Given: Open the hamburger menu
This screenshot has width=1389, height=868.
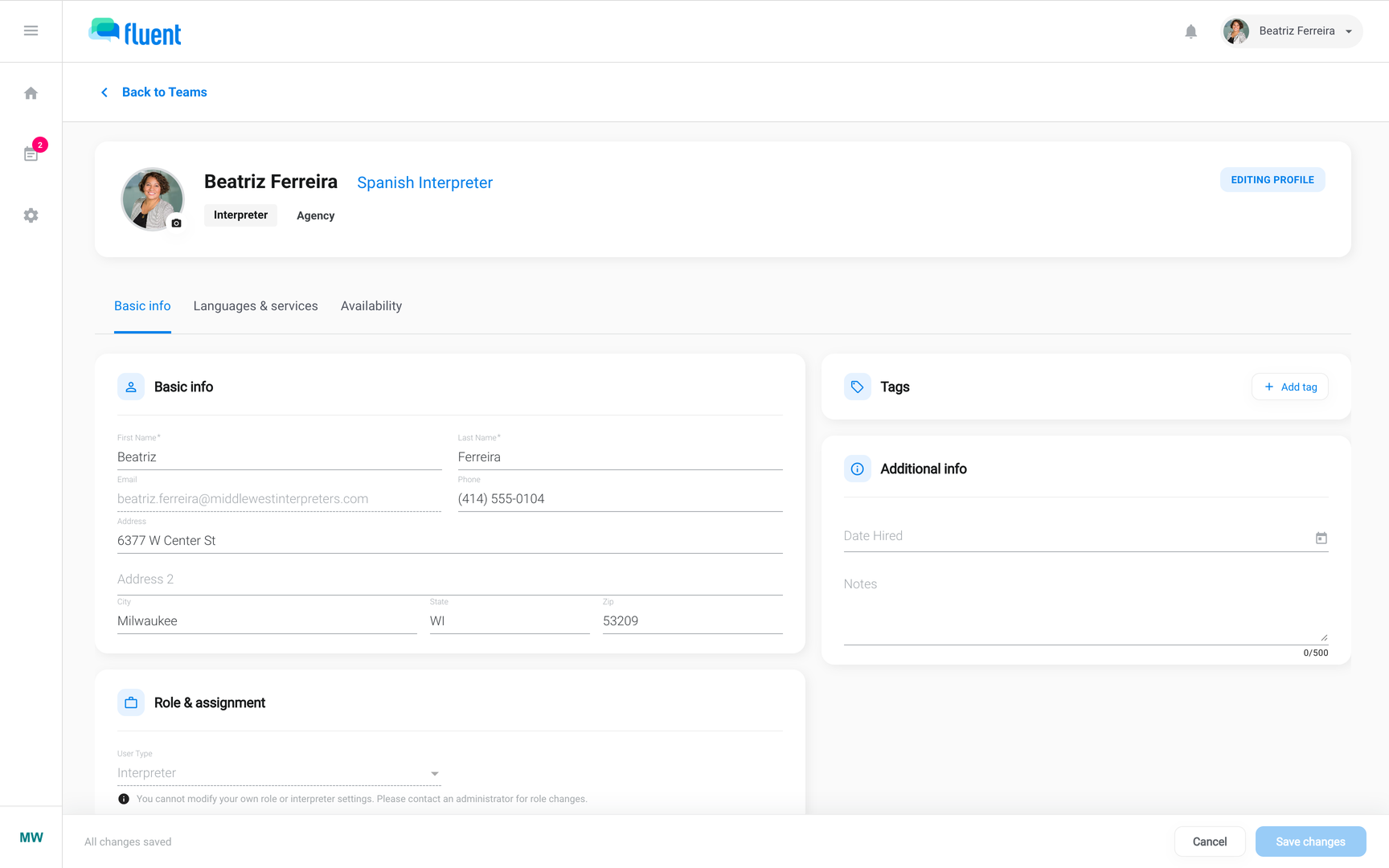Looking at the screenshot, I should point(31,31).
